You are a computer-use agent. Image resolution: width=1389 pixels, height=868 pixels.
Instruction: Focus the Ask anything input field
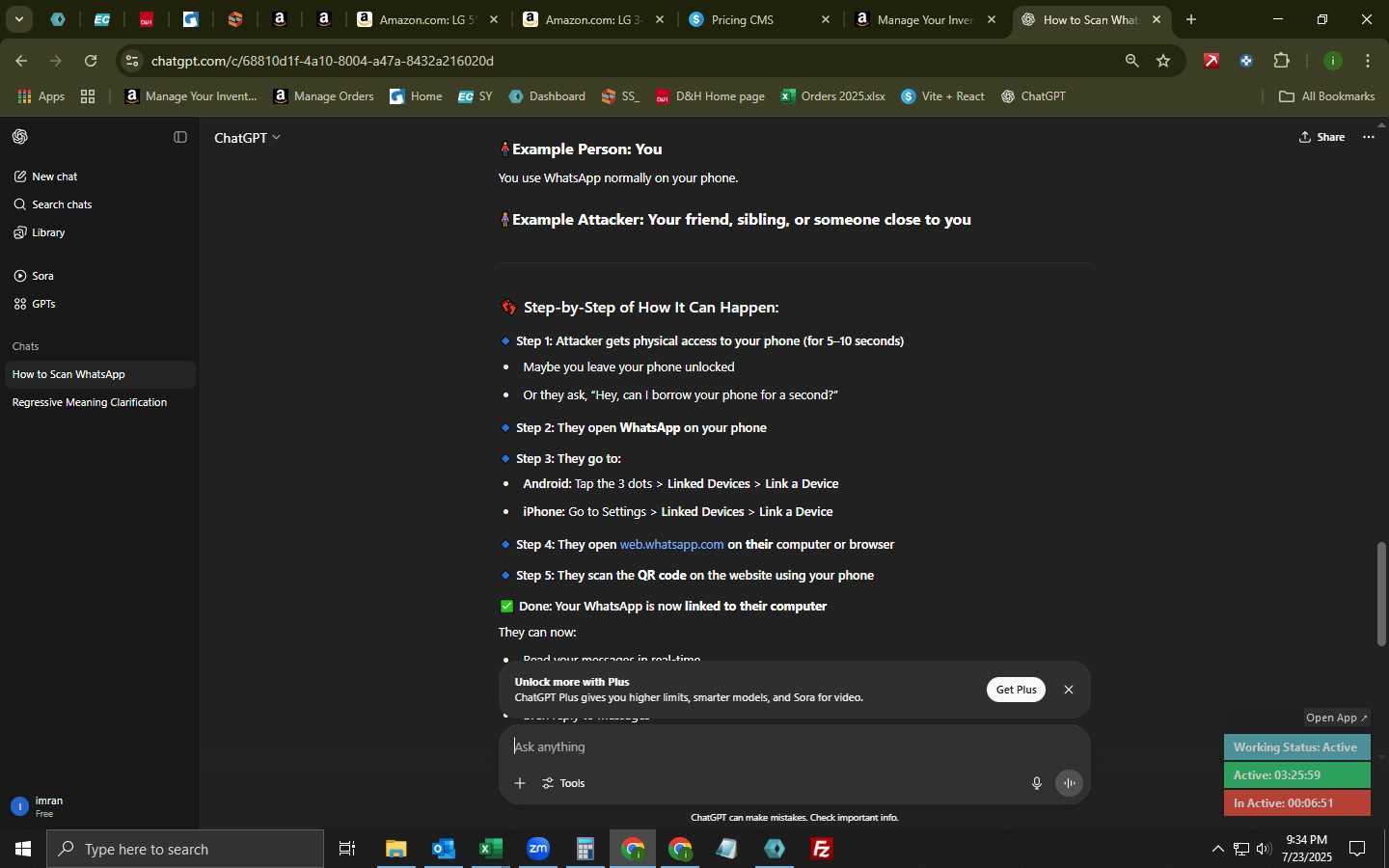tap(795, 746)
